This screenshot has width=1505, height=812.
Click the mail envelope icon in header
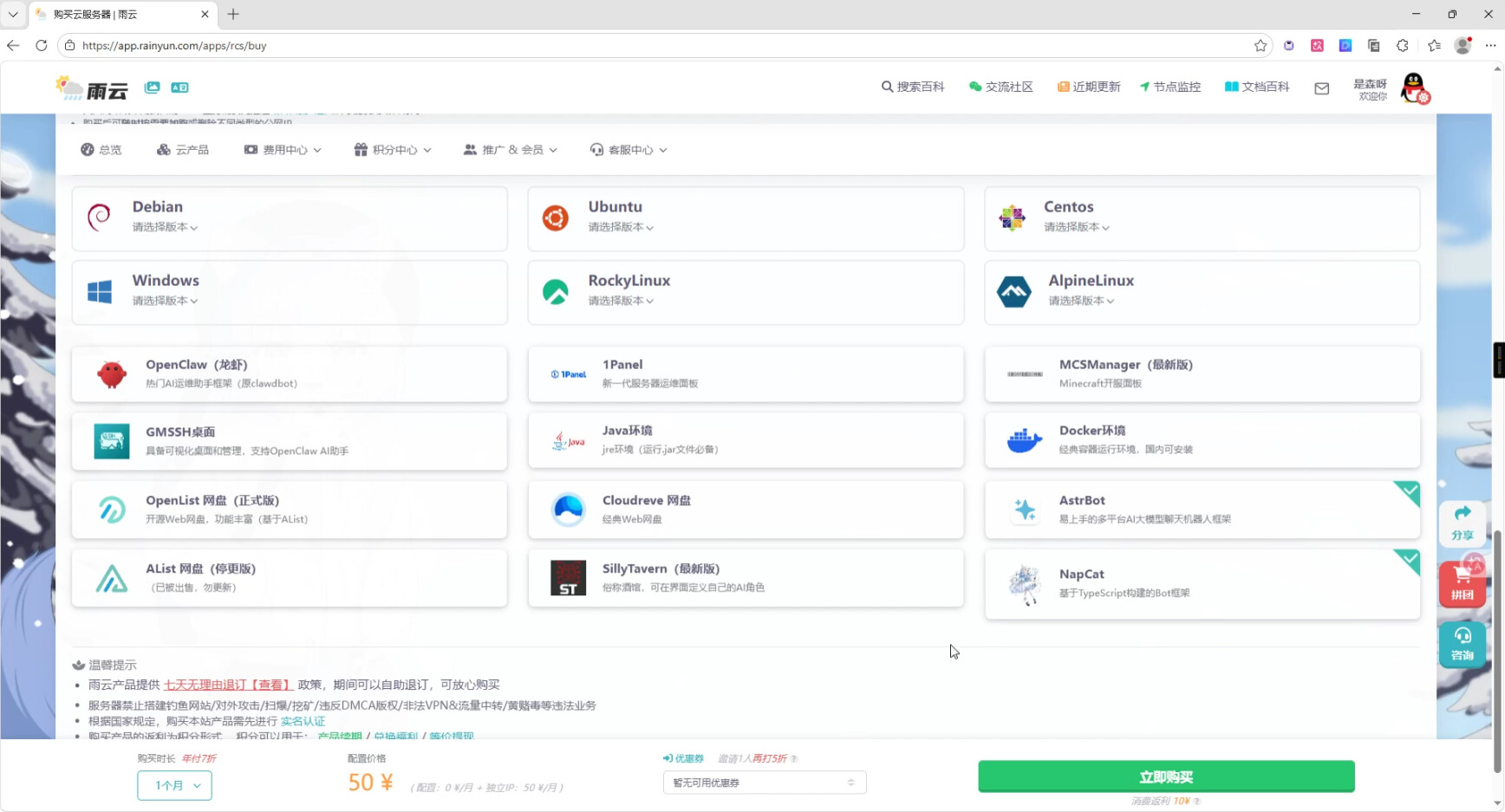click(x=1321, y=88)
